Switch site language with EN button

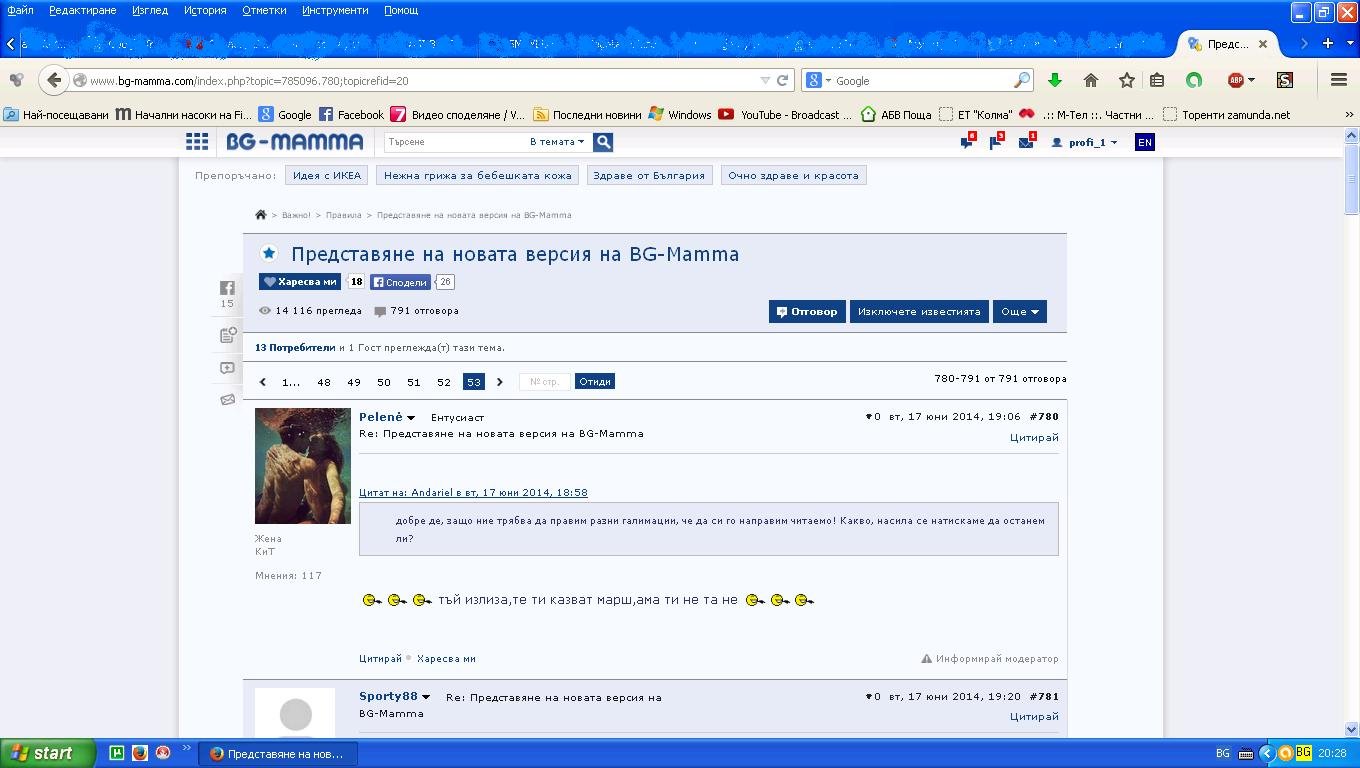point(1144,142)
